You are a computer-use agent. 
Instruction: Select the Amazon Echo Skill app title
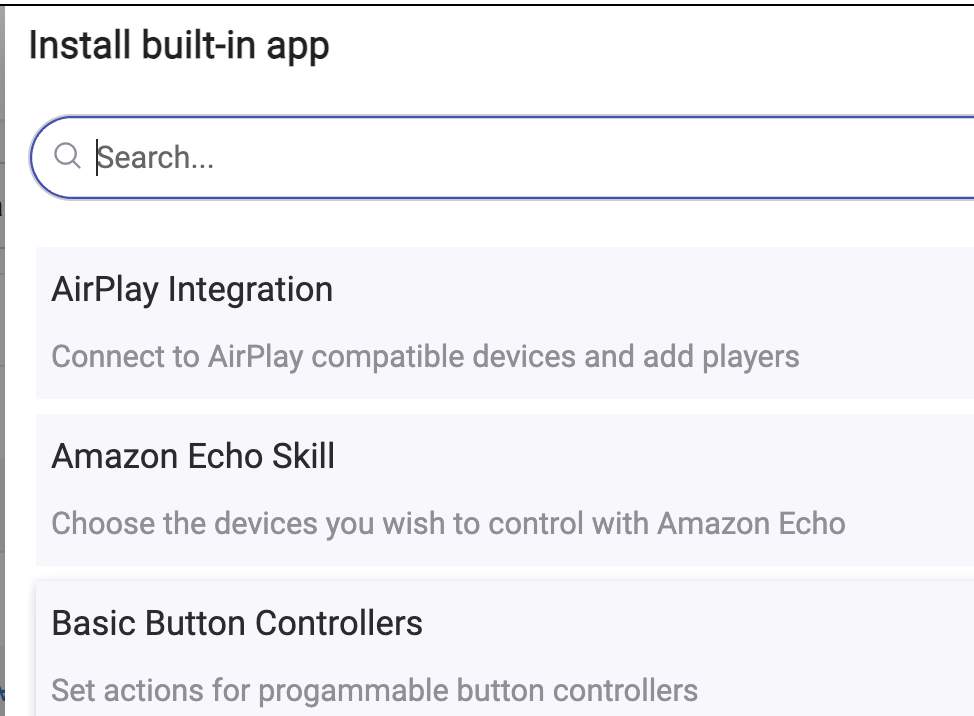click(x=193, y=456)
